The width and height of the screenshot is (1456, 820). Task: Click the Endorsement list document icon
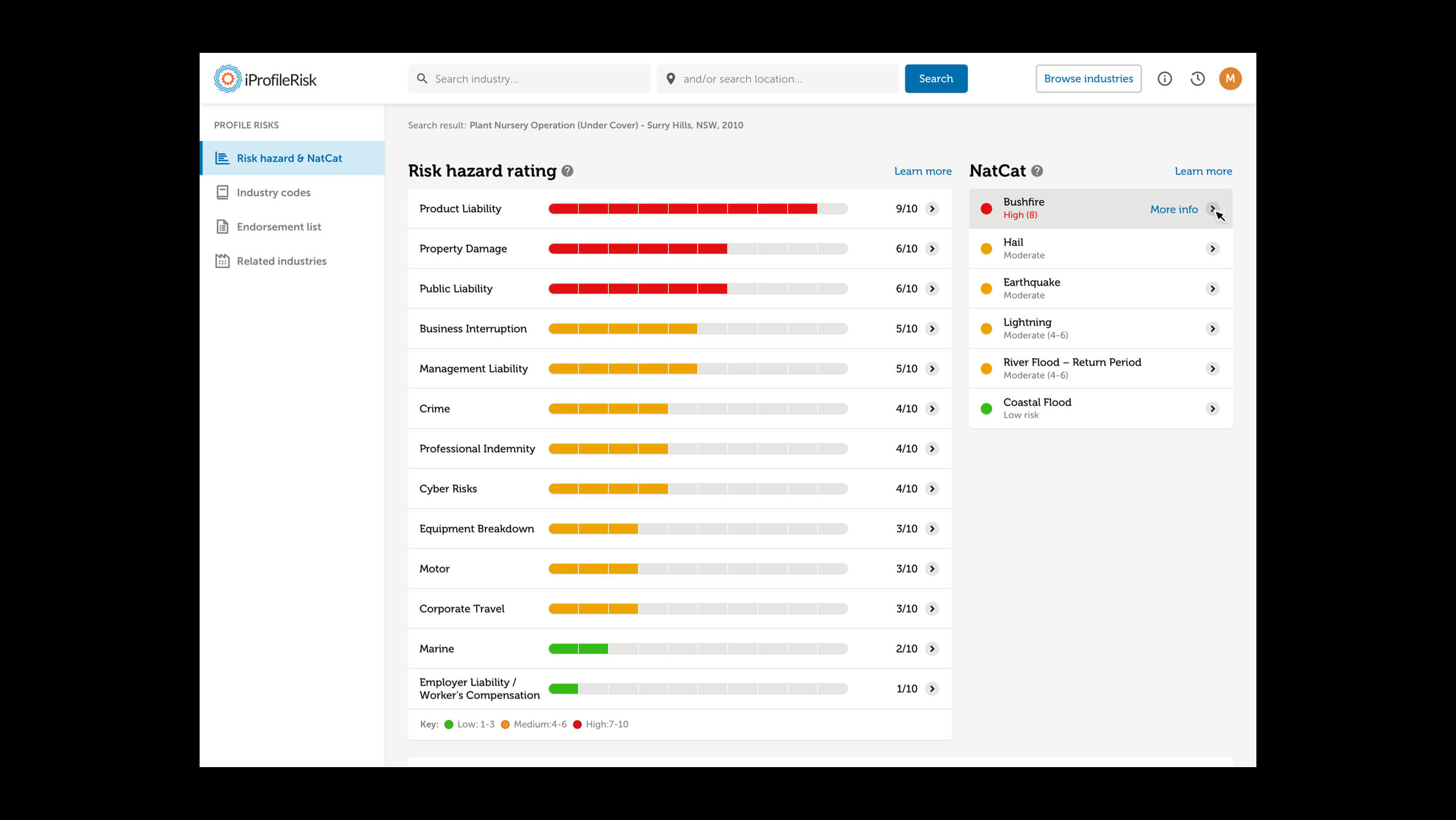click(223, 227)
